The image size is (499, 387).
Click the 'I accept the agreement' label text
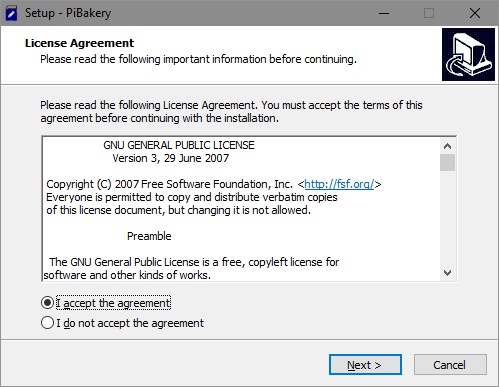[x=113, y=303]
